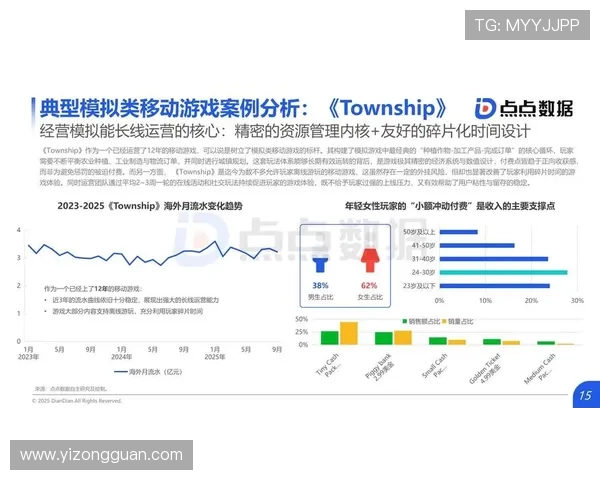Click the 男生占比 label
Image resolution: width=600 pixels, height=480 pixels.
click(320, 297)
